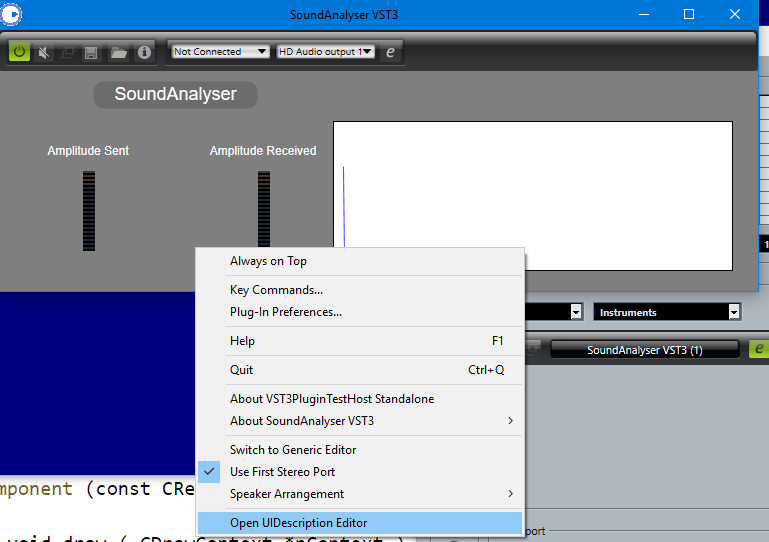
Task: Click the window overlay icon beside save
Action: click(67, 52)
